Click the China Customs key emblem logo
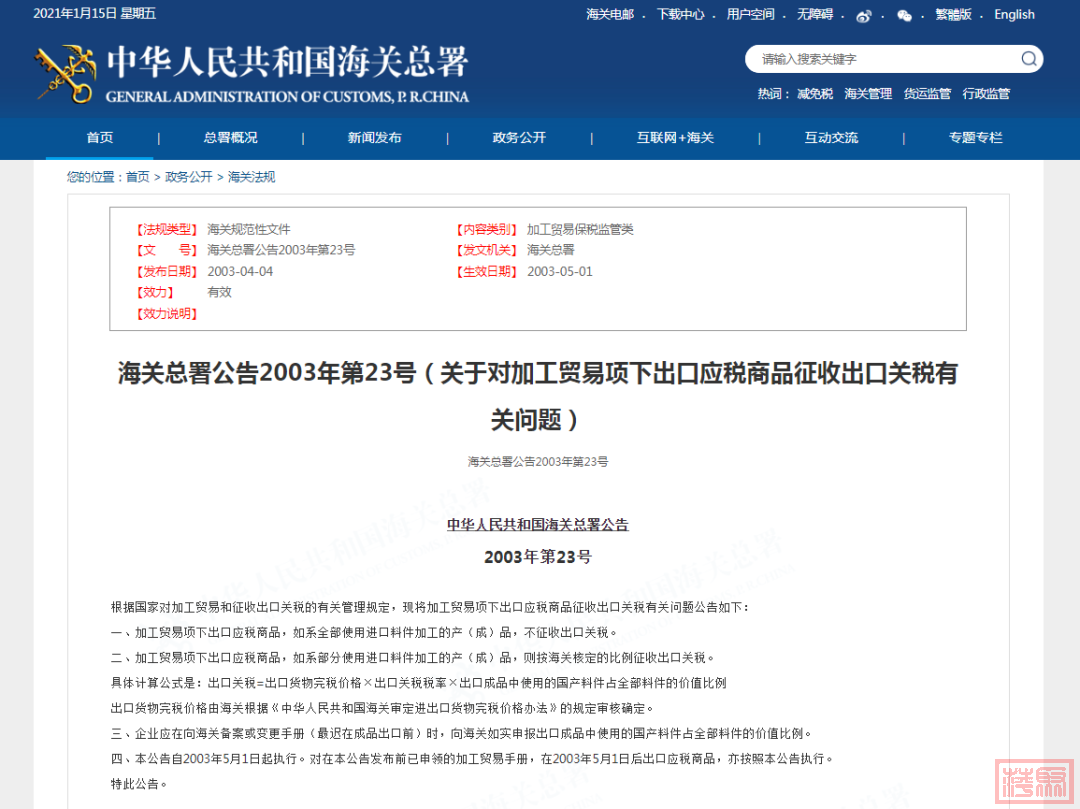The image size is (1080, 809). click(x=65, y=74)
